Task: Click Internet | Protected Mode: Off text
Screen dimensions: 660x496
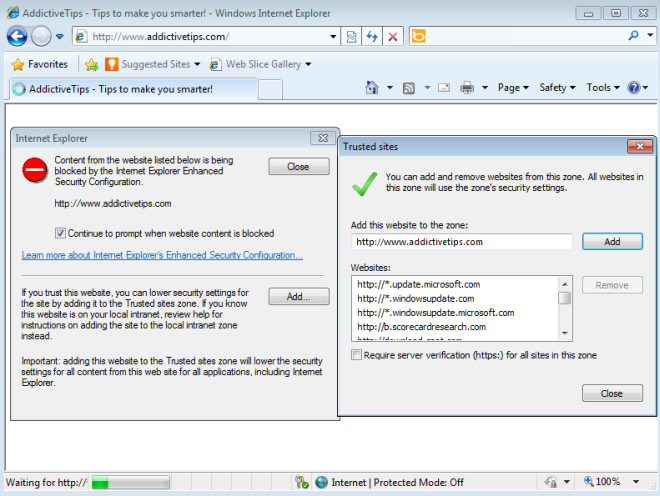Action: tap(397, 483)
